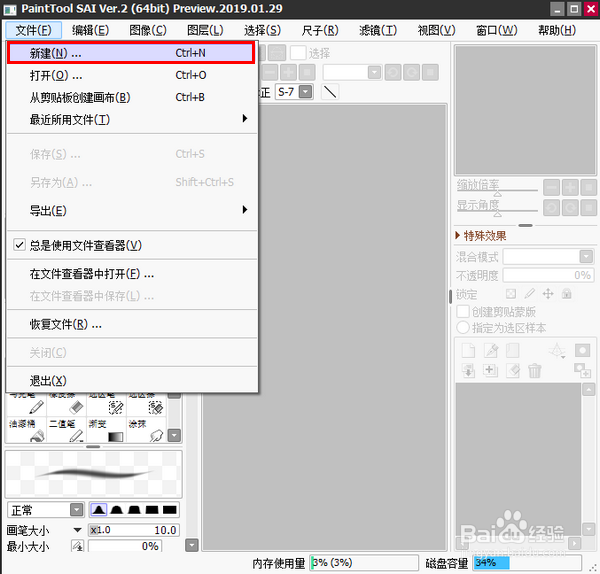Select the 油漆桶 paint bucket tool
This screenshot has height=574, width=600.
(x=27, y=430)
